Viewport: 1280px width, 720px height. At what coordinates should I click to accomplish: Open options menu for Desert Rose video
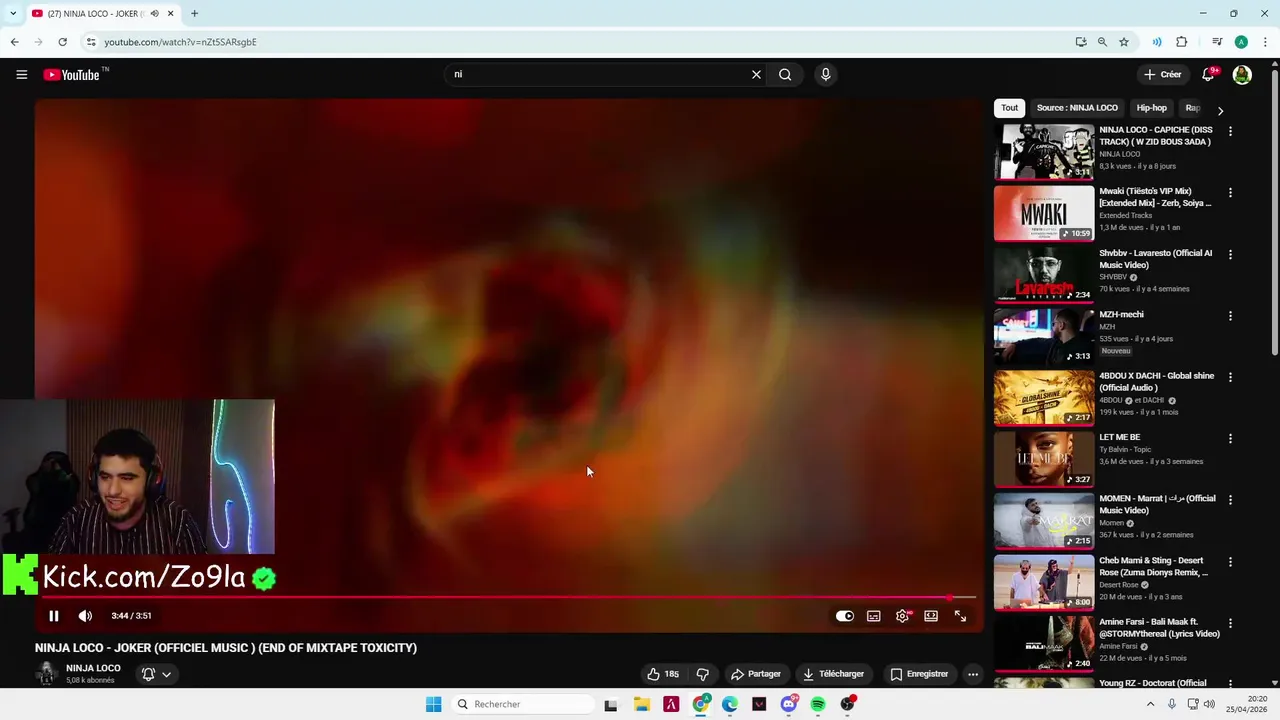click(x=1230, y=561)
